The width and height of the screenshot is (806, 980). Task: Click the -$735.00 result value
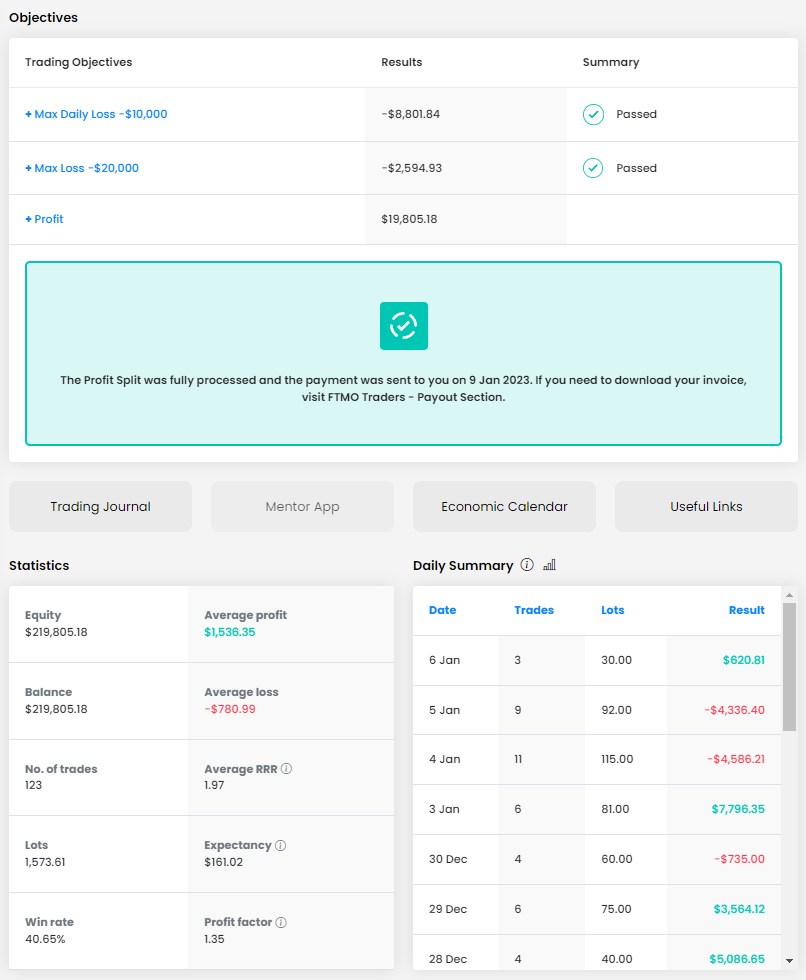click(x=740, y=859)
